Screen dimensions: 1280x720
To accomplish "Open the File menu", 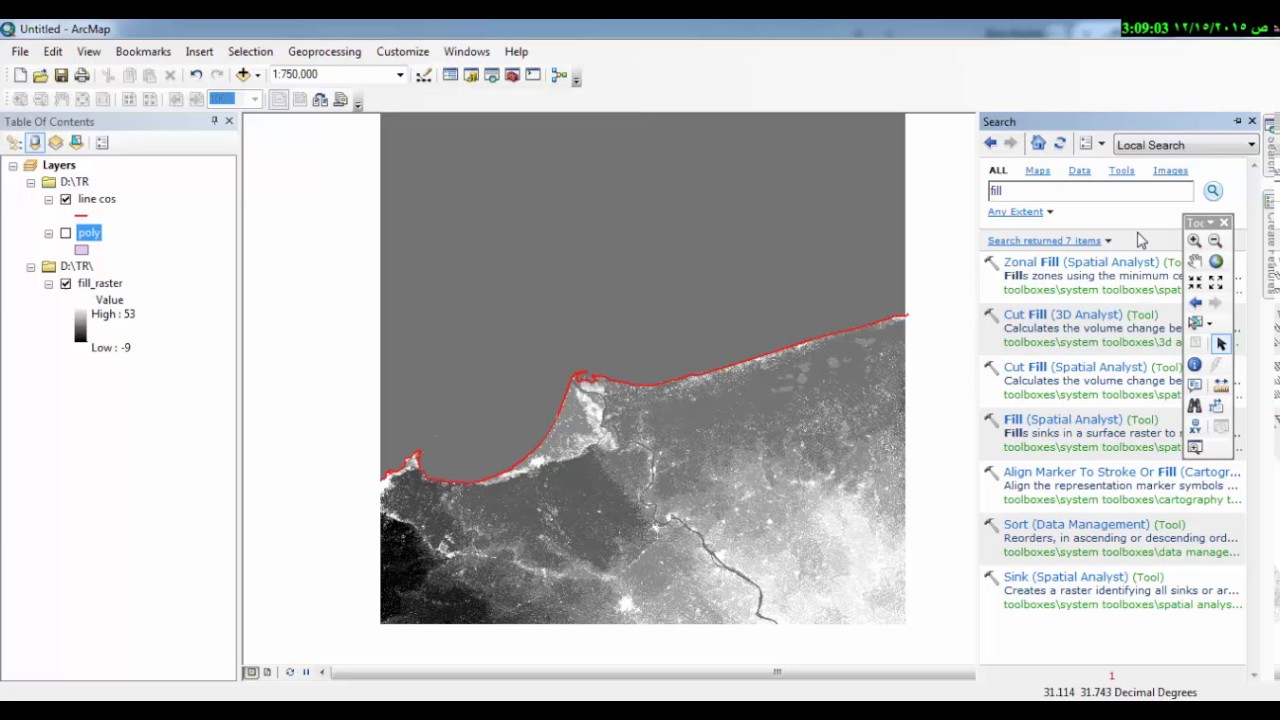I will (20, 51).
